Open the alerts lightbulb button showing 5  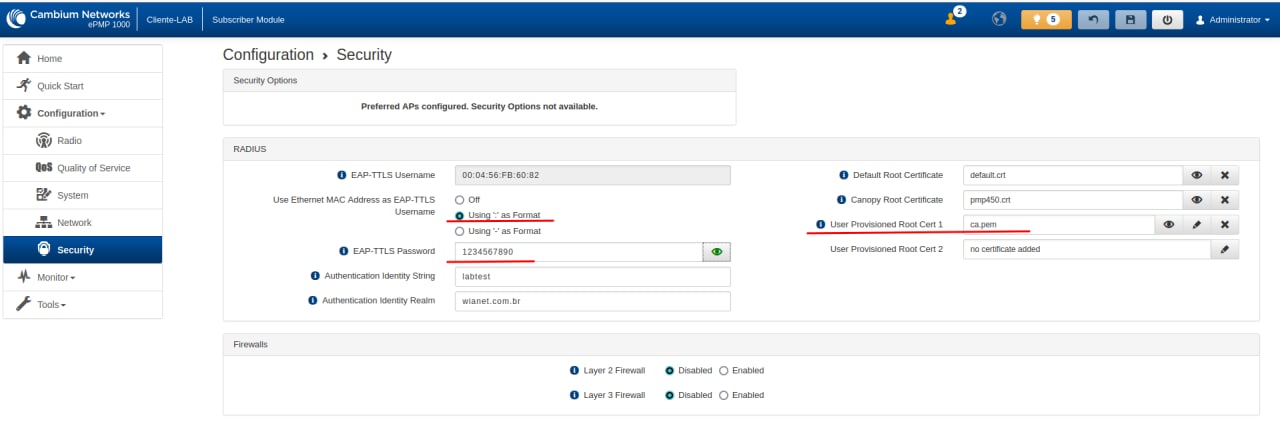coord(1046,19)
